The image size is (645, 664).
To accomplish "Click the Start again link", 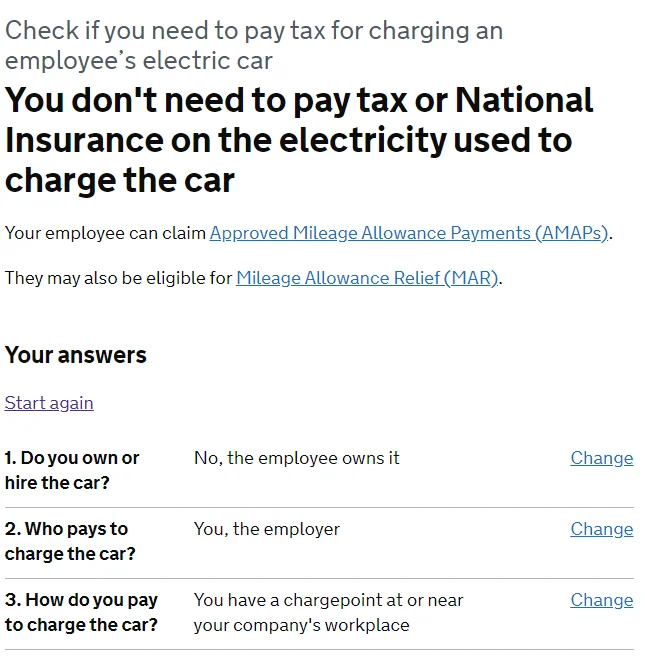I will tap(49, 403).
